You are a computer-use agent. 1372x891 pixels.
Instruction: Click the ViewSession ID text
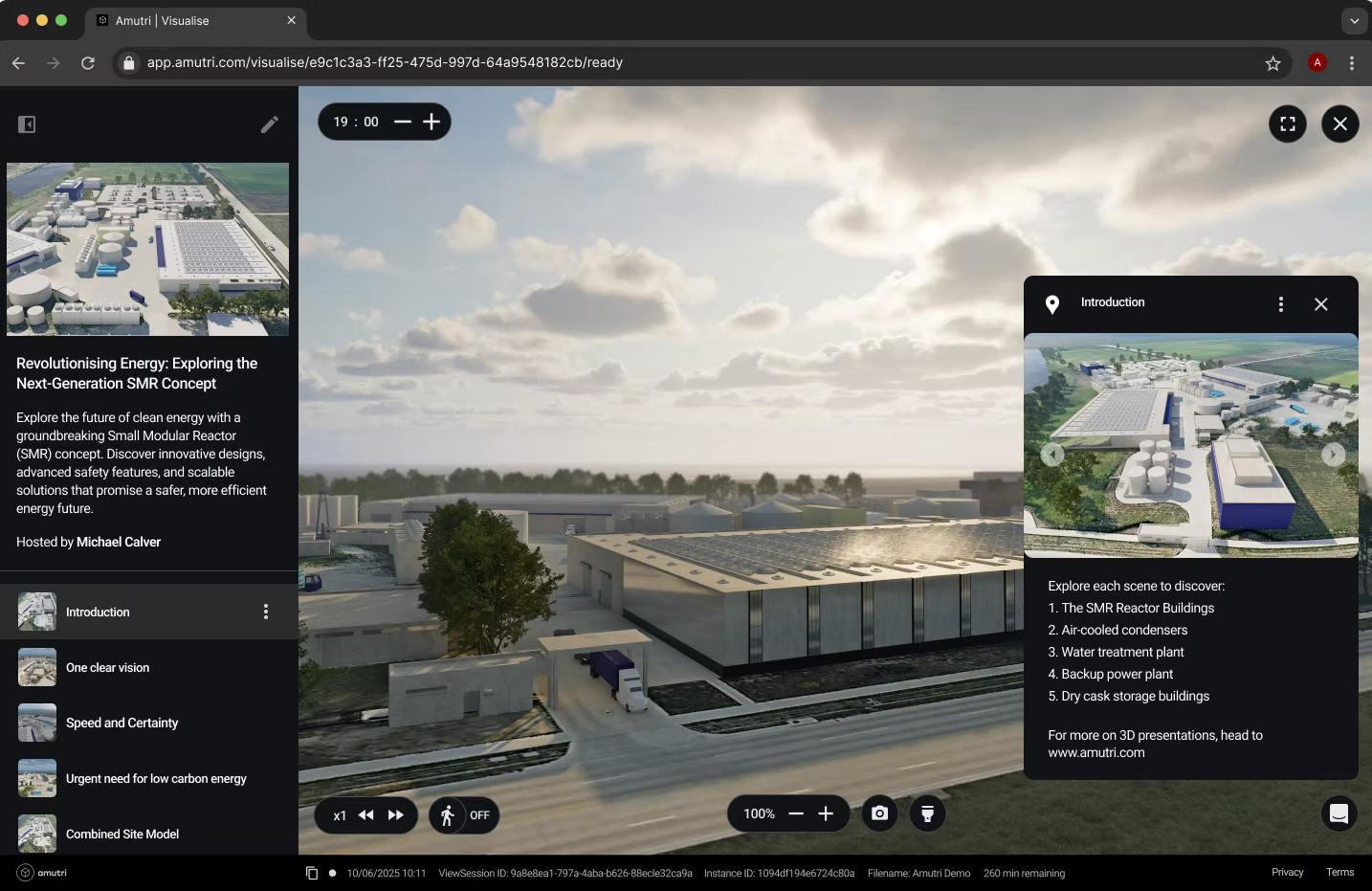(564, 873)
